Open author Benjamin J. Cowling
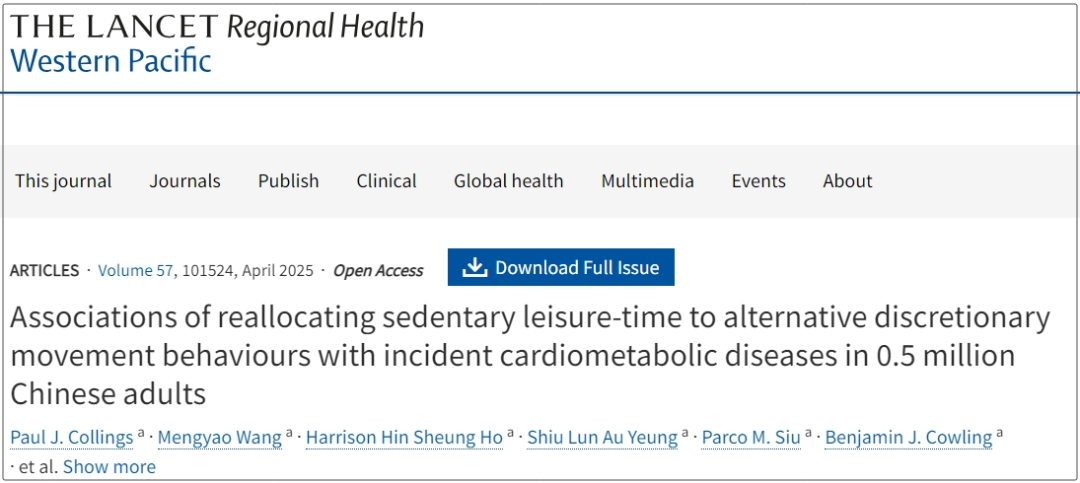Image resolution: width=1080 pixels, height=483 pixels. pos(908,438)
